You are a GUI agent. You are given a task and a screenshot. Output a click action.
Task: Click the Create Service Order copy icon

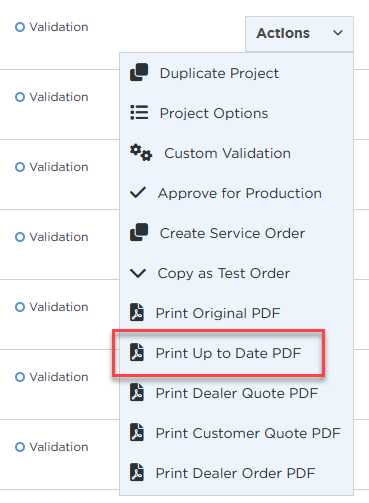139,232
